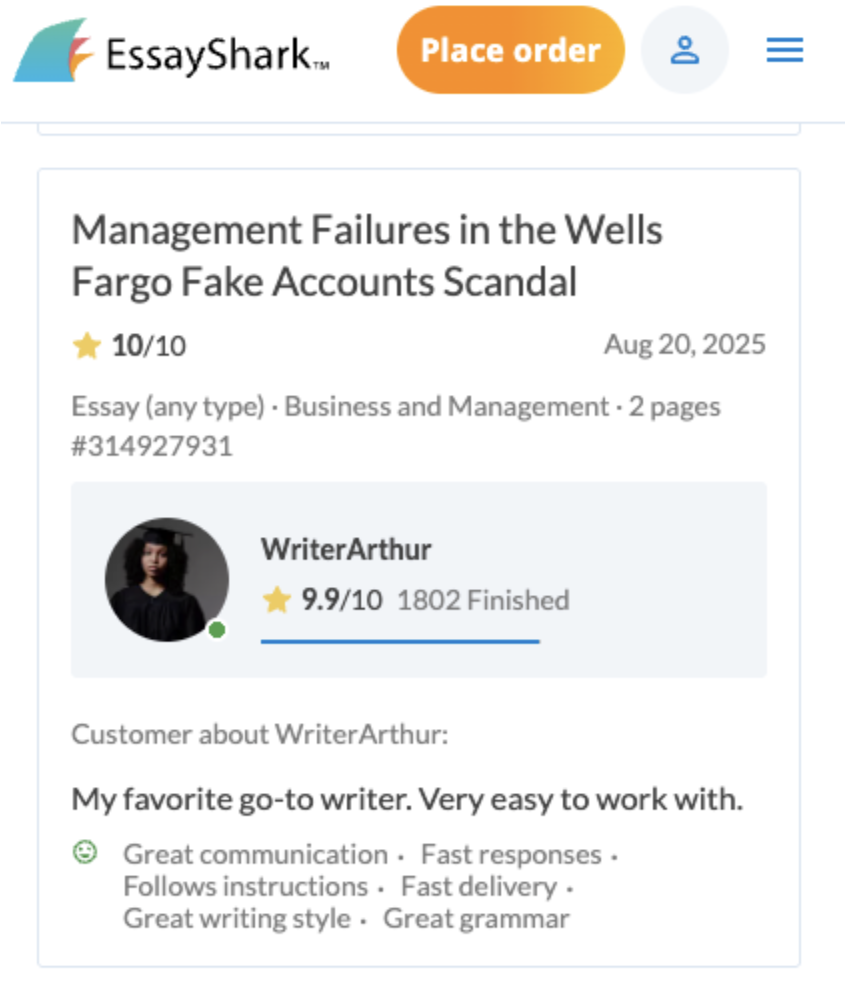Open the hamburger navigation menu
This screenshot has height=994, width=848.
785,50
